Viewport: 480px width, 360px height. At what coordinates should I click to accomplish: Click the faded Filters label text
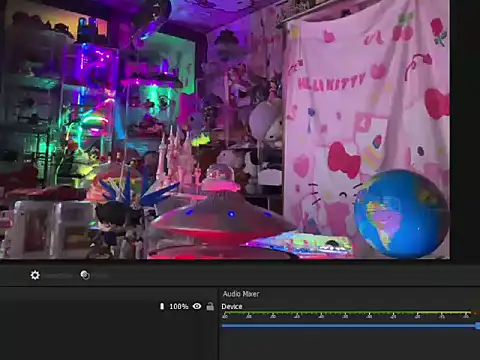(x=101, y=276)
